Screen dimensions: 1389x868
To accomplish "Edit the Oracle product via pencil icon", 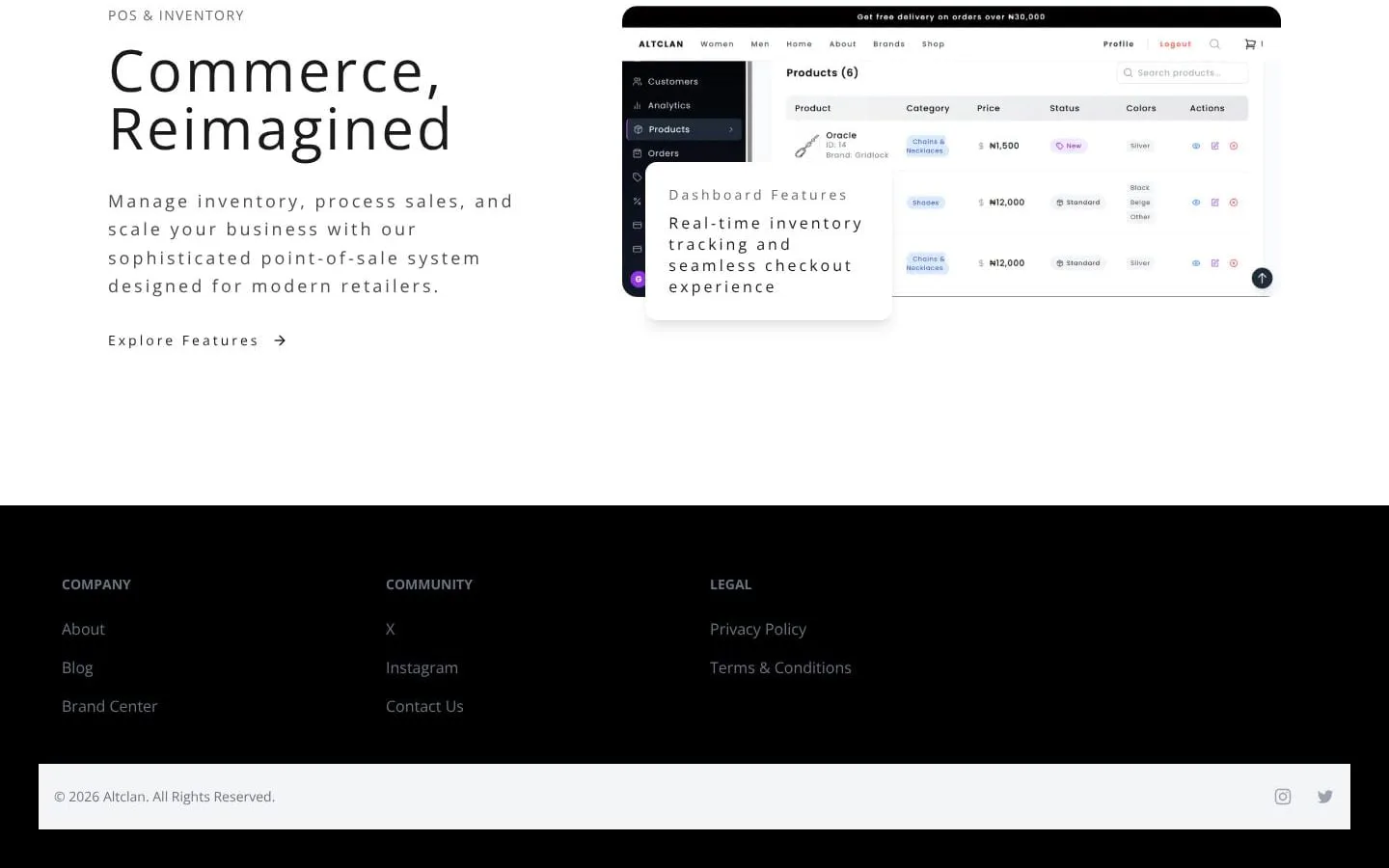I will pyautogui.click(x=1214, y=147).
